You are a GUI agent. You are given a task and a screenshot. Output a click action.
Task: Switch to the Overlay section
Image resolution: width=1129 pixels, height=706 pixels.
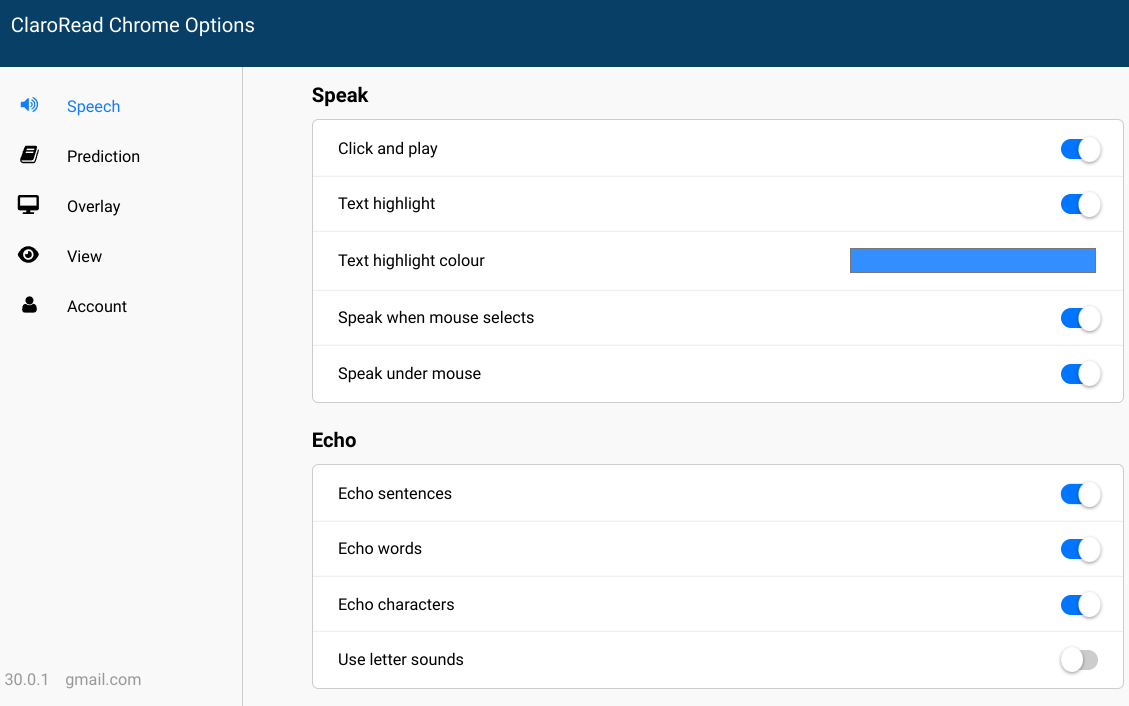(93, 206)
